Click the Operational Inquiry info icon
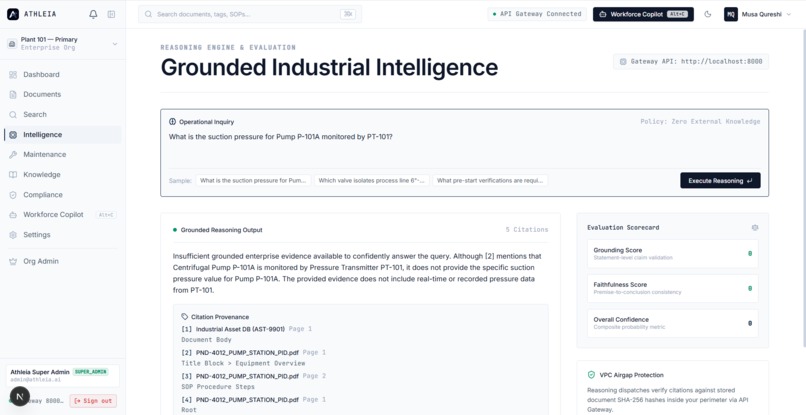The width and height of the screenshot is (806, 415). coord(172,122)
